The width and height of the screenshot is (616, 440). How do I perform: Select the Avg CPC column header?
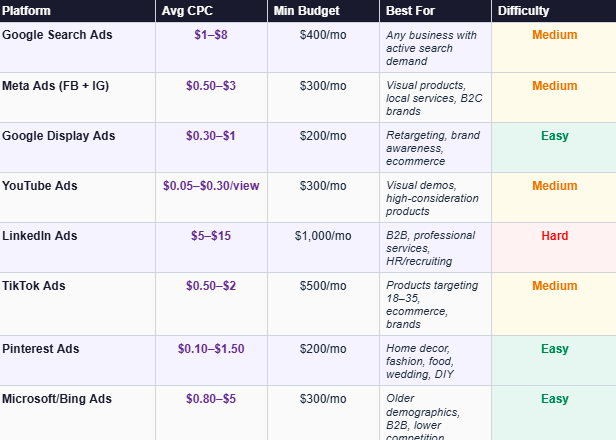point(185,11)
